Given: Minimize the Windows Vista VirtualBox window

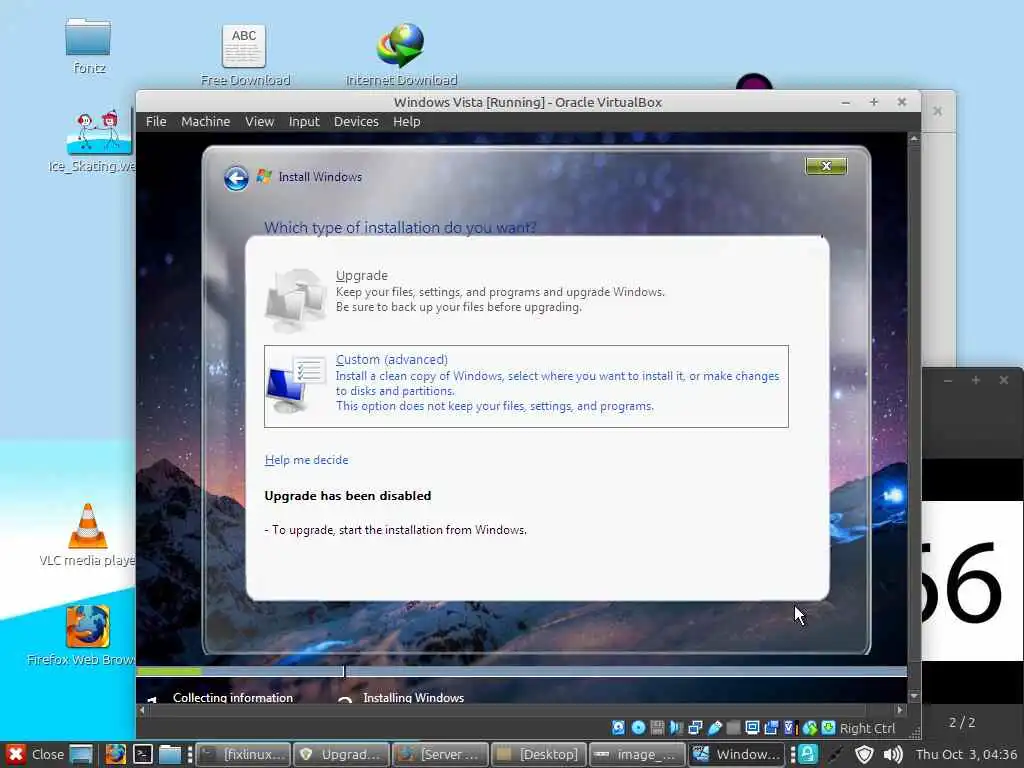Looking at the screenshot, I should point(846,103).
